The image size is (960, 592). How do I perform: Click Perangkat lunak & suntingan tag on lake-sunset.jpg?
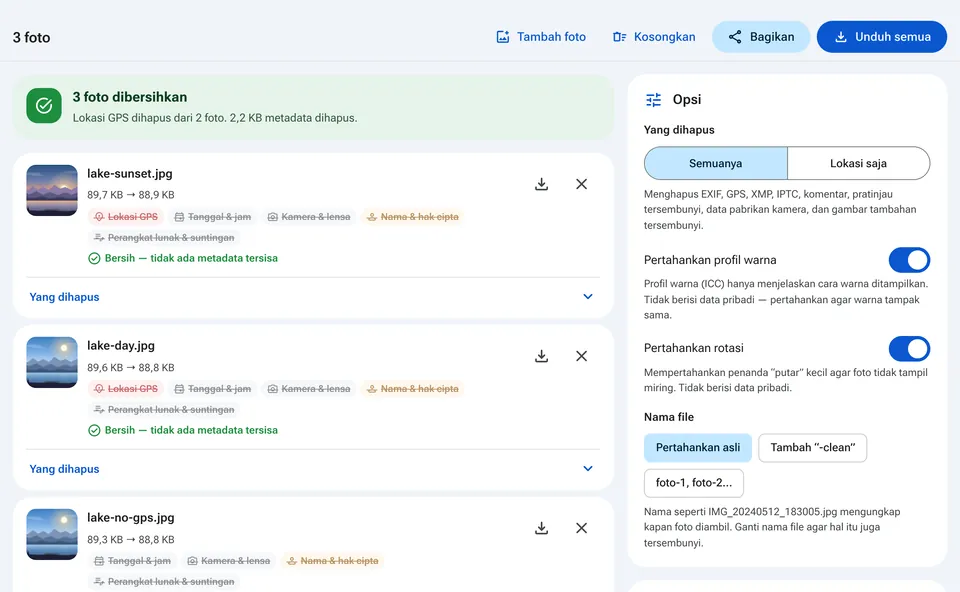tap(164, 238)
